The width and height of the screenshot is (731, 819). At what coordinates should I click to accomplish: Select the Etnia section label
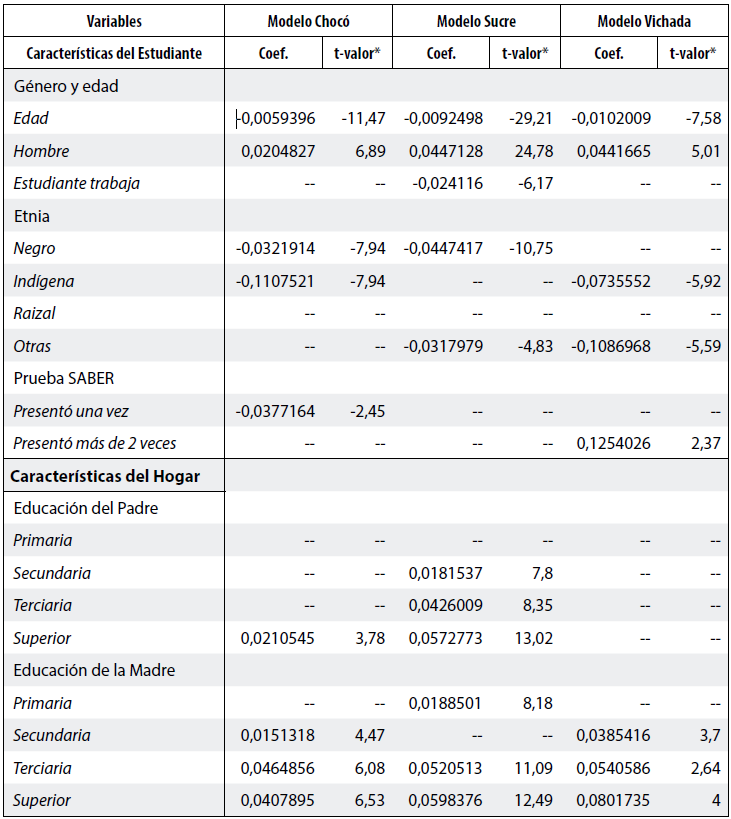(x=32, y=216)
